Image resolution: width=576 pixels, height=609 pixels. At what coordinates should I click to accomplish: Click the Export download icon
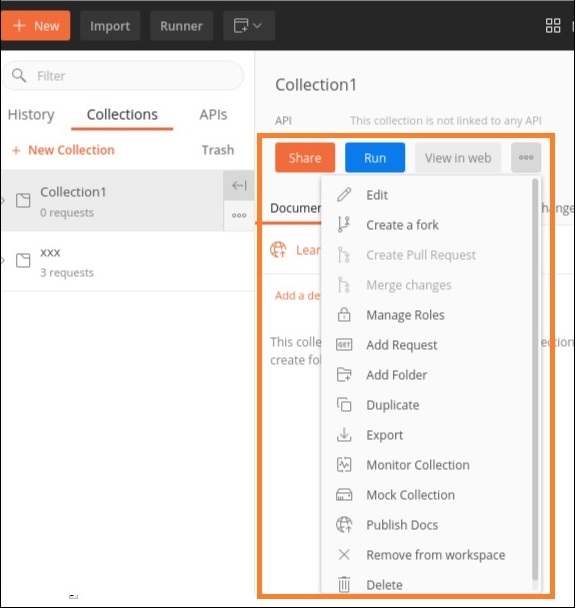(344, 435)
